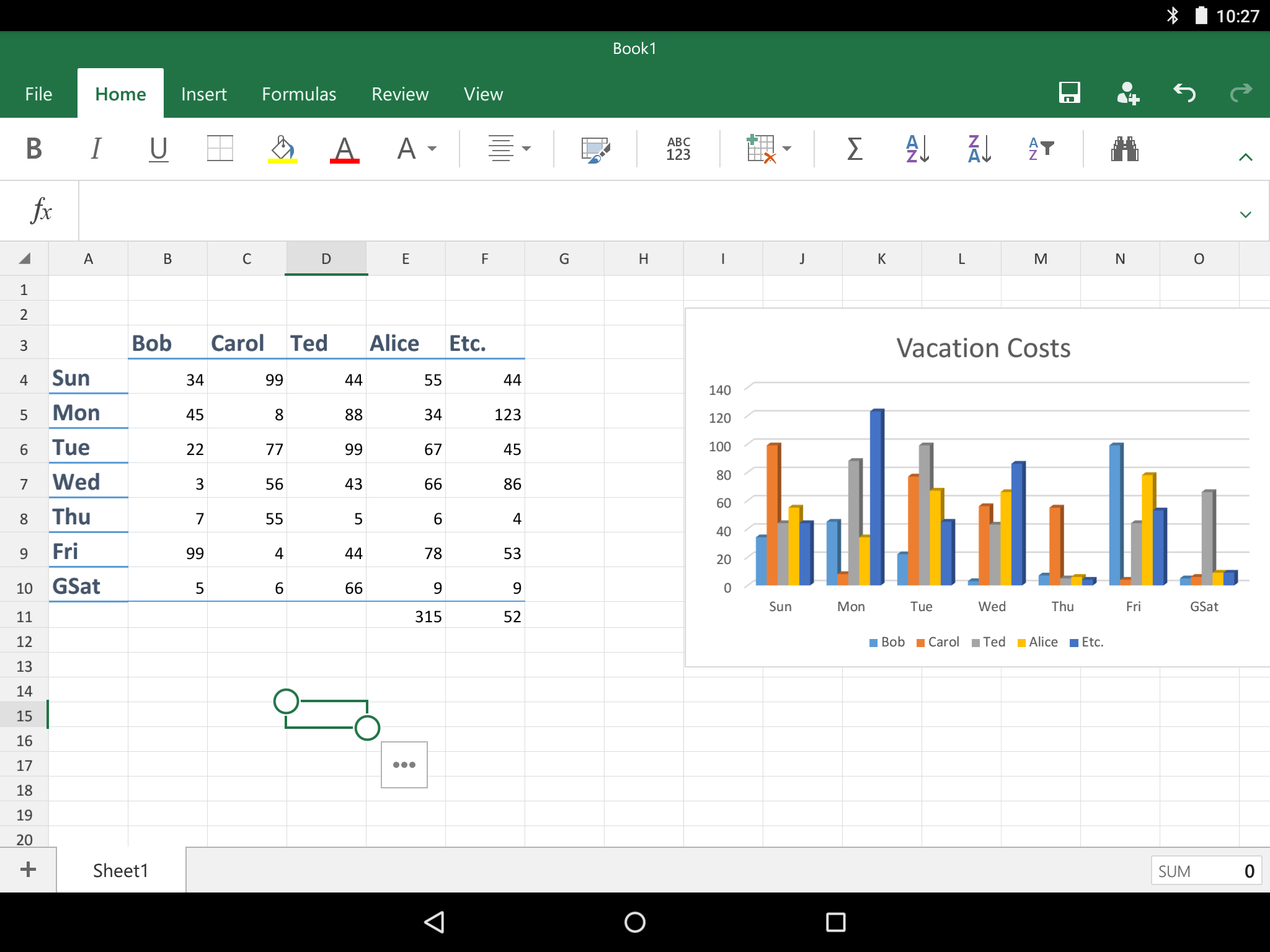Tap the Book1 document title
This screenshot has width=1270, height=952.
click(634, 48)
